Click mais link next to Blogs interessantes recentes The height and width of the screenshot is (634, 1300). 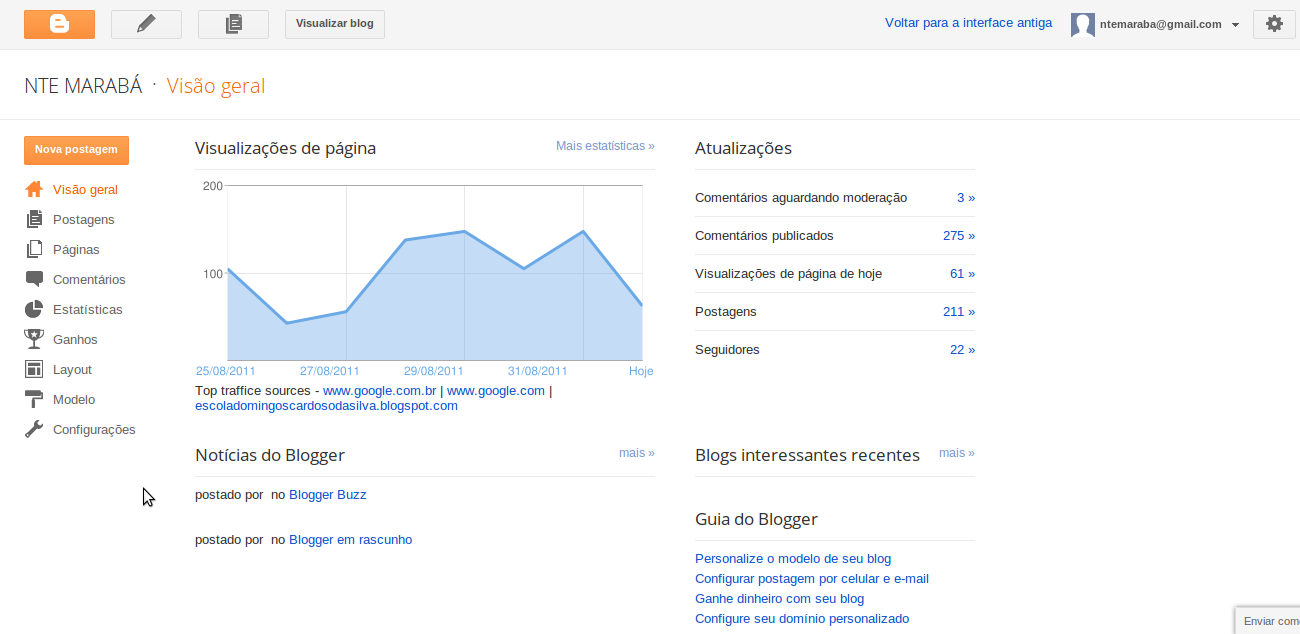[957, 452]
